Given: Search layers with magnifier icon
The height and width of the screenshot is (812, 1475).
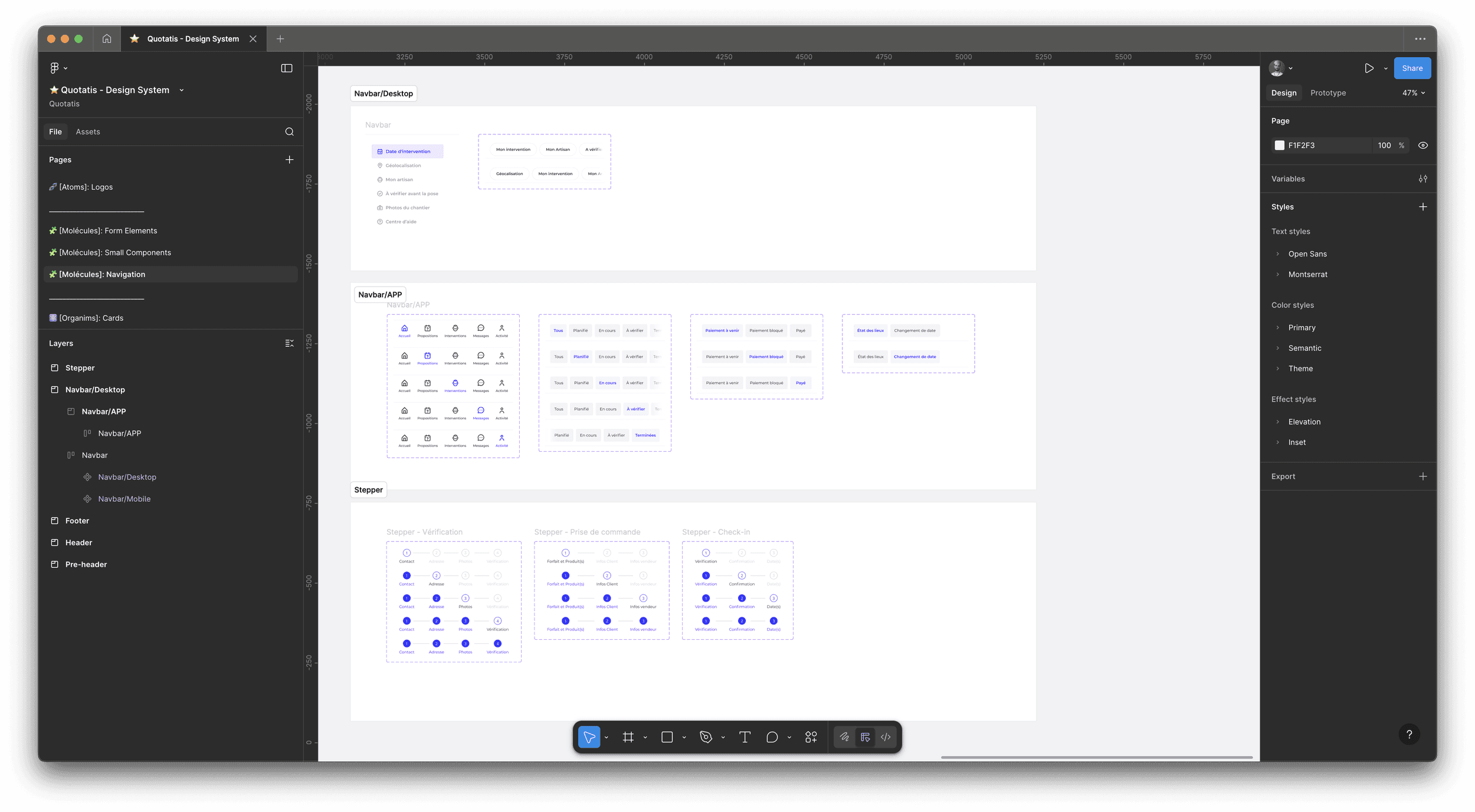Looking at the screenshot, I should tap(289, 132).
